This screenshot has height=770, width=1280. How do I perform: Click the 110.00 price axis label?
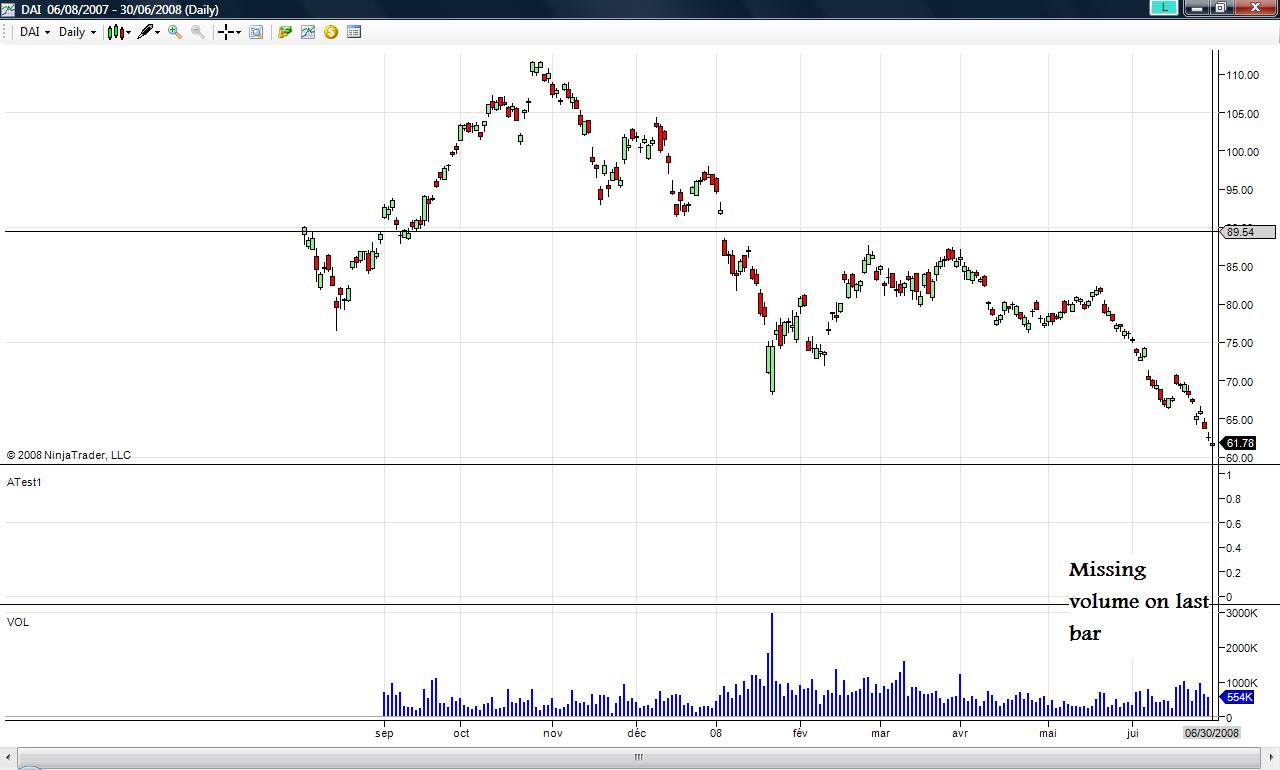(1241, 75)
